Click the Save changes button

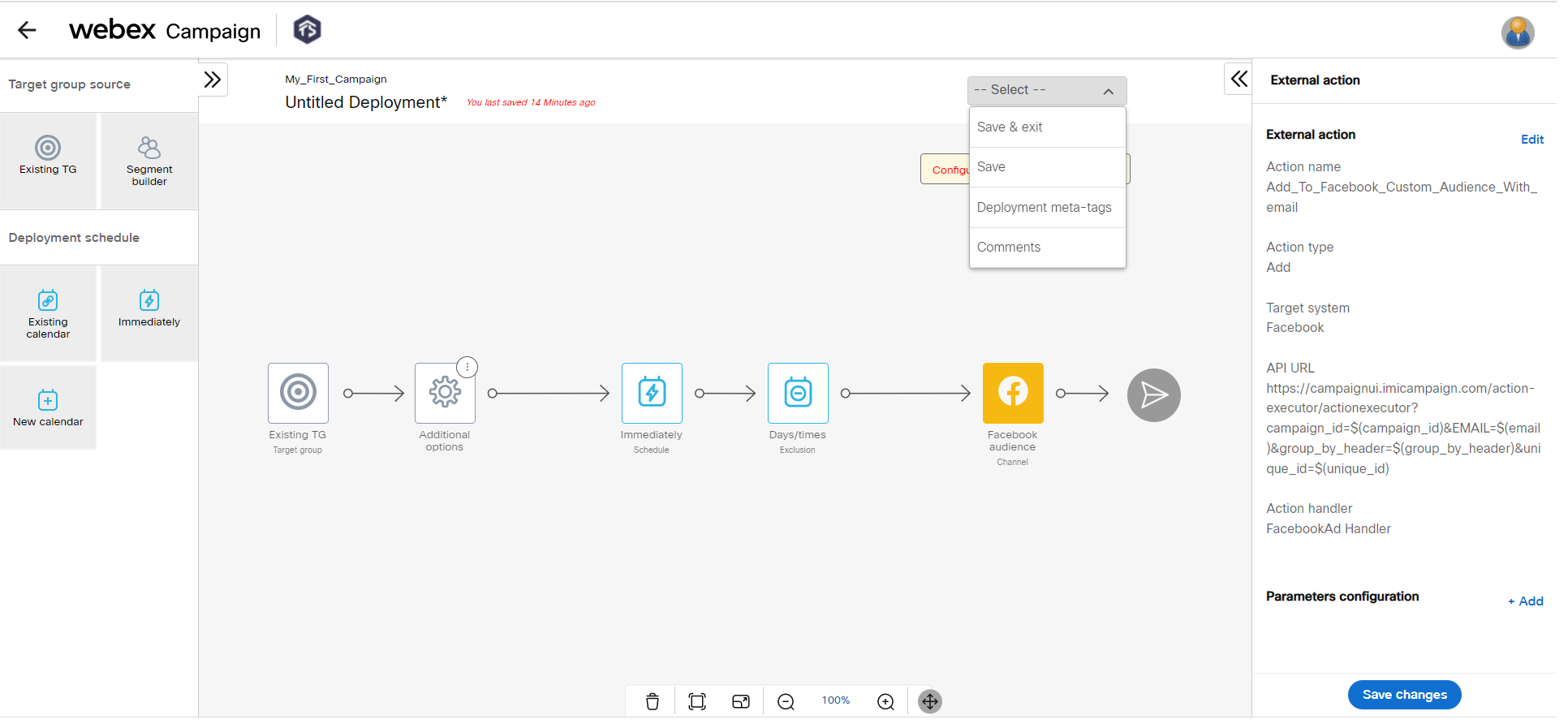(1404, 695)
